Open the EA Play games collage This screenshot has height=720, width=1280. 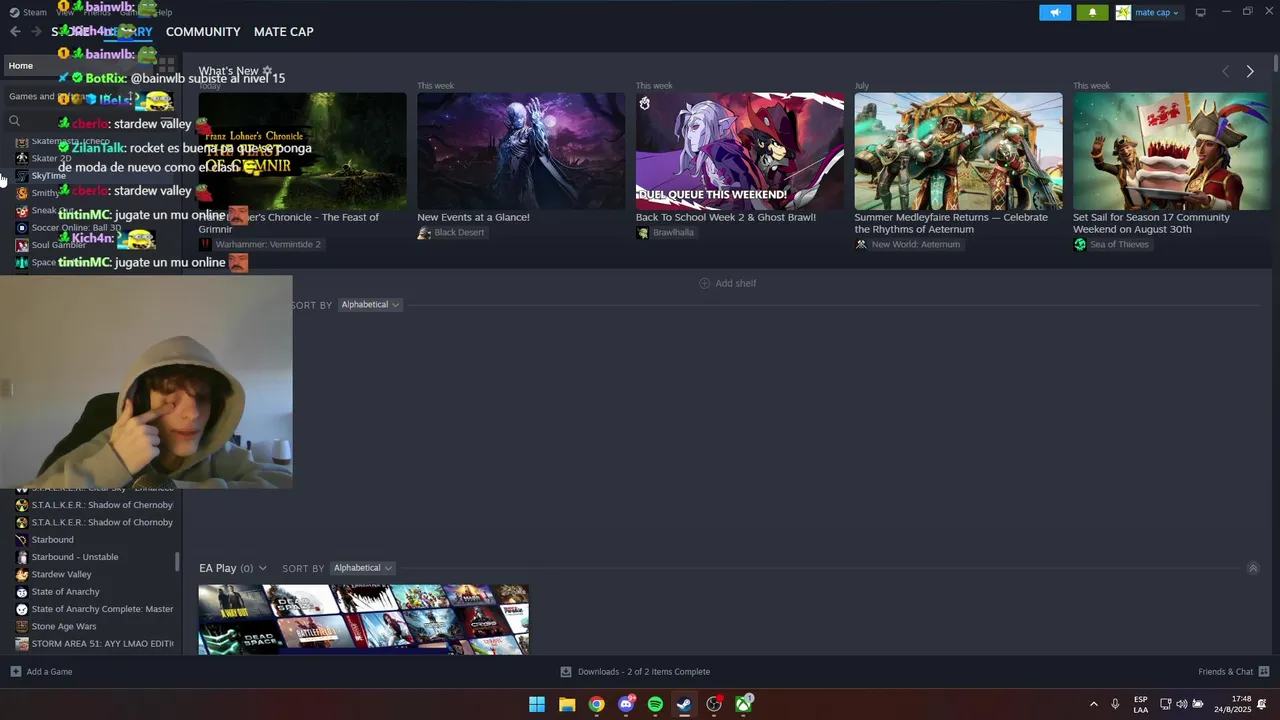(363, 620)
